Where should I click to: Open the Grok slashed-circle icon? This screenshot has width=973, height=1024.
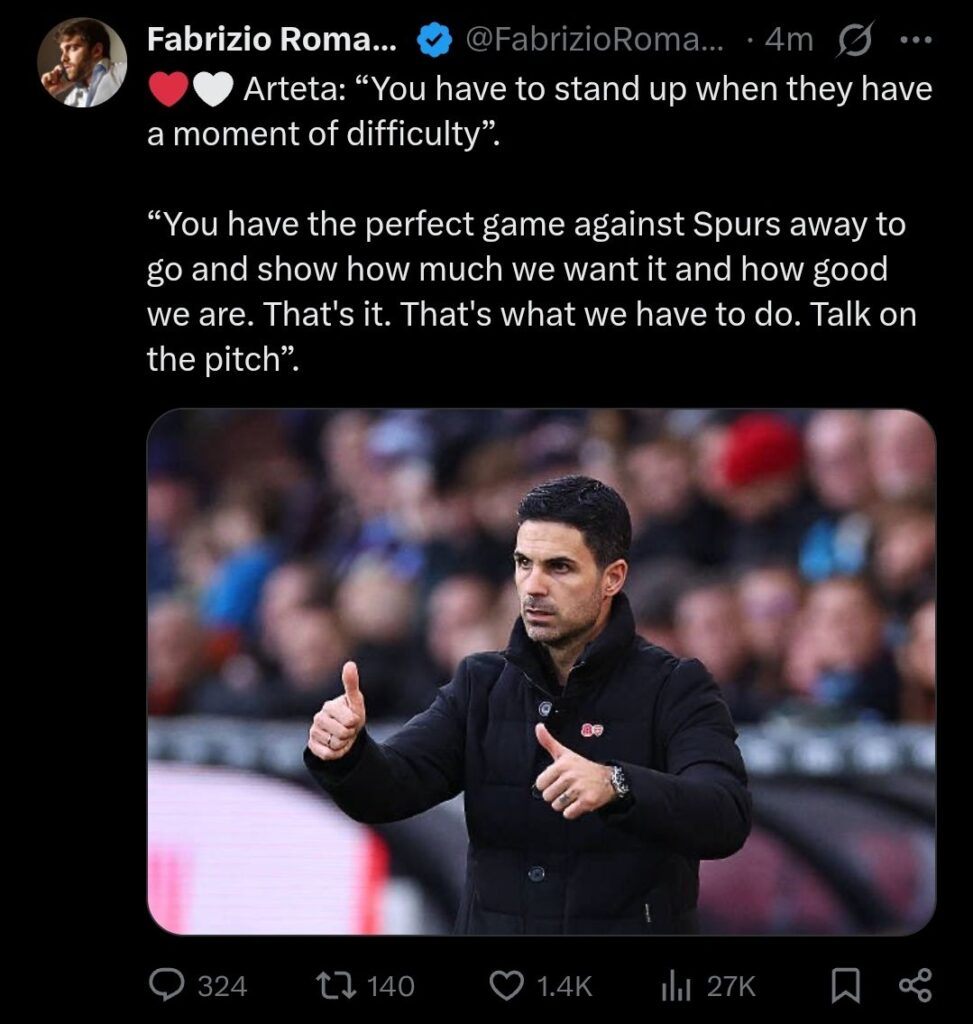click(x=859, y=40)
